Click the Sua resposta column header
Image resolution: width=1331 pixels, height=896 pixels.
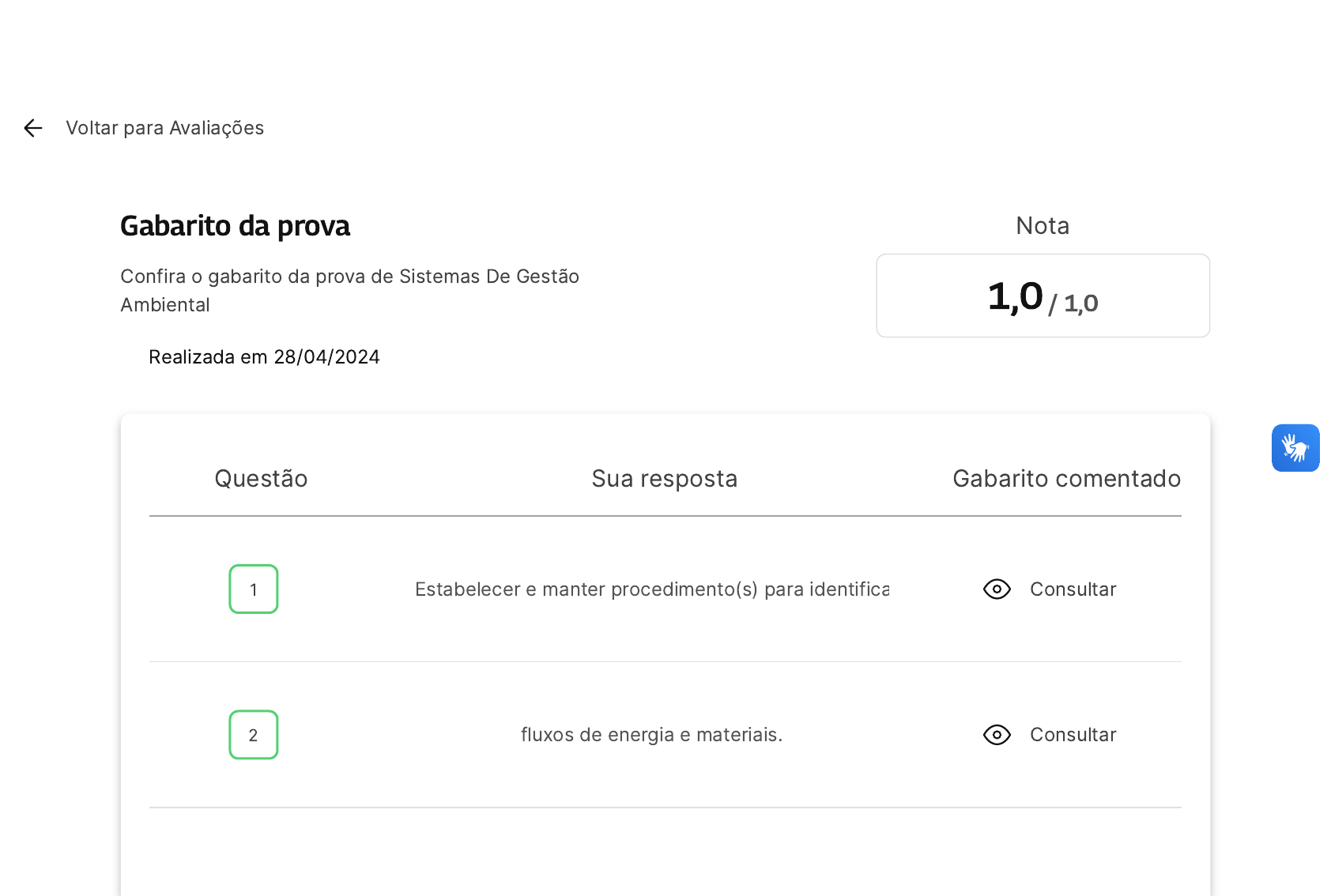[x=665, y=479]
